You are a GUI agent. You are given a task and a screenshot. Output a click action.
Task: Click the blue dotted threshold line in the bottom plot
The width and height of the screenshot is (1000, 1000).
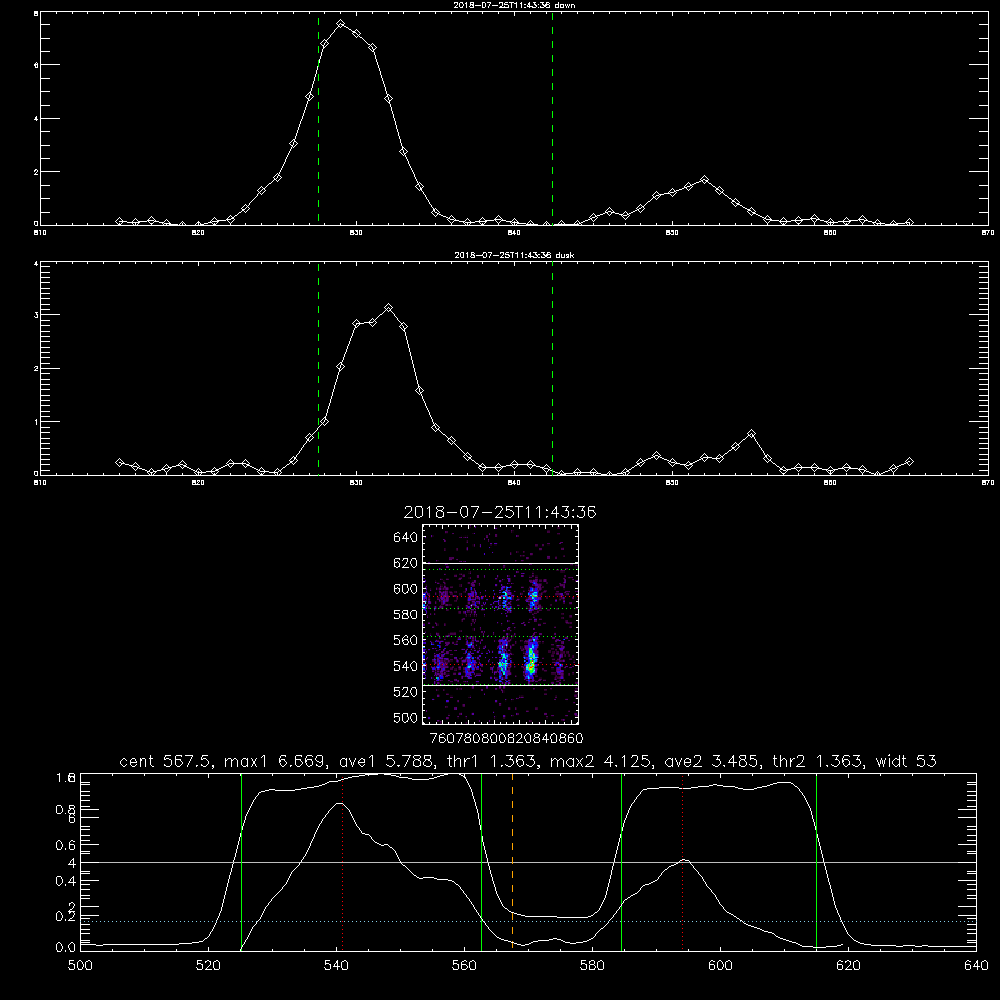(528, 922)
